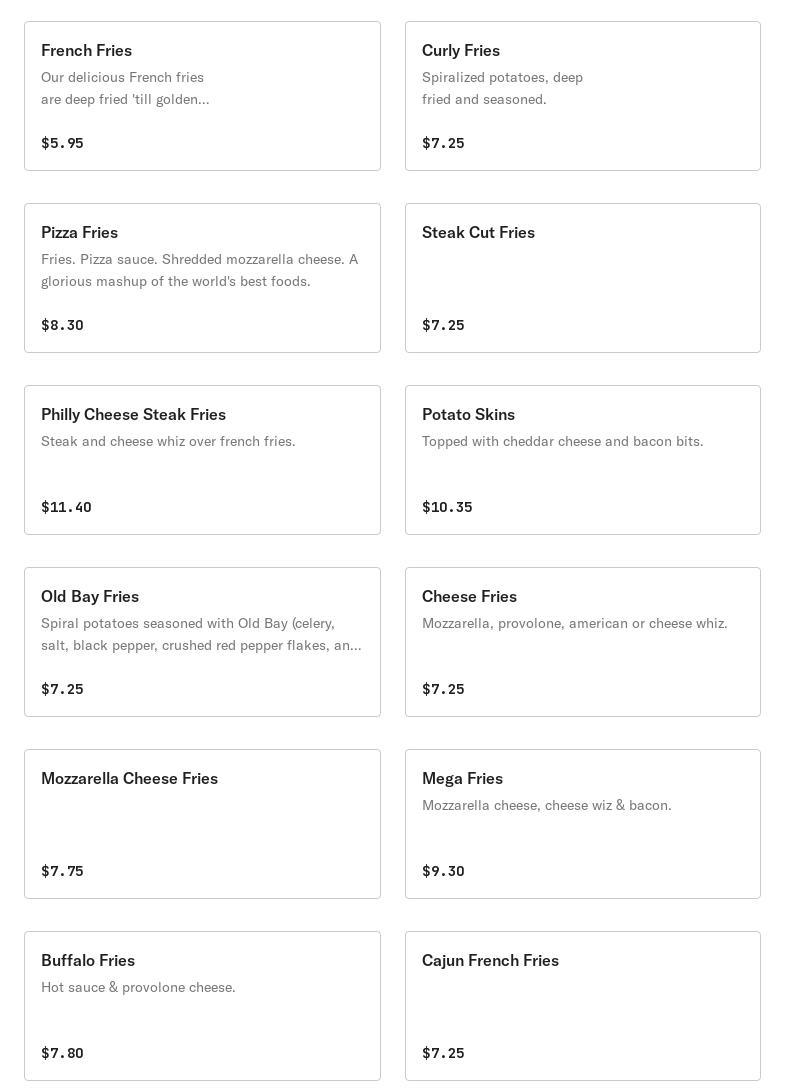The width and height of the screenshot is (785, 1092).
Task: Click Buffalo Fries hot sauce description
Action: [x=138, y=987]
